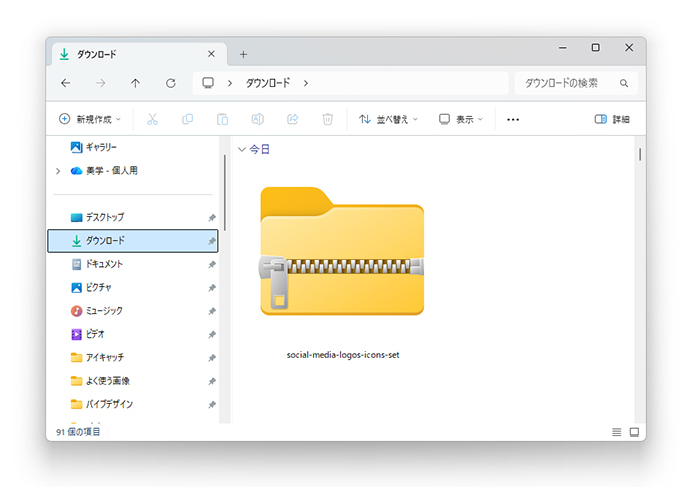Click the social-media-logos-icons-set file name
The image size is (700, 487).
pos(343,355)
